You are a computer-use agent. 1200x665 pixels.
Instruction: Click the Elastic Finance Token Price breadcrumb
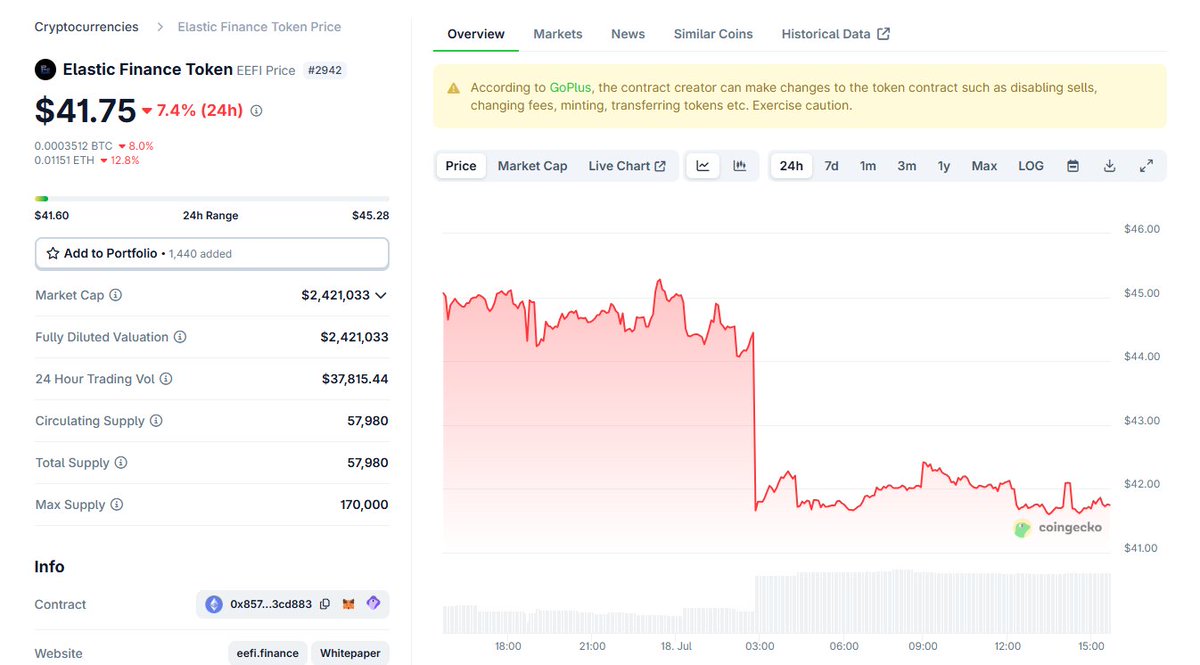coord(259,27)
